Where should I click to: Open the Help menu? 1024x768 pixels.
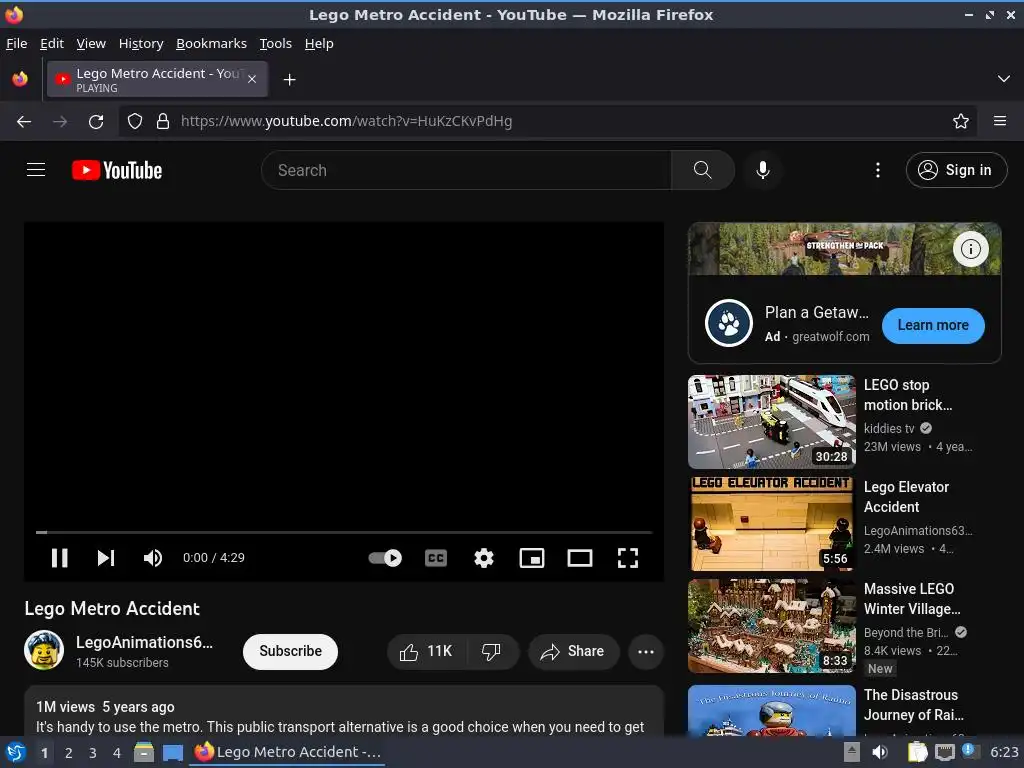coord(319,43)
